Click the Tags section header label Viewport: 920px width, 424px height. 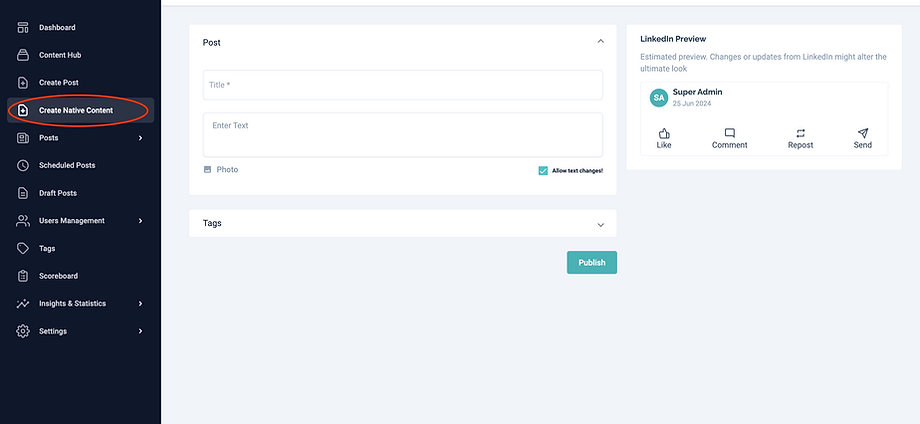[x=212, y=223]
